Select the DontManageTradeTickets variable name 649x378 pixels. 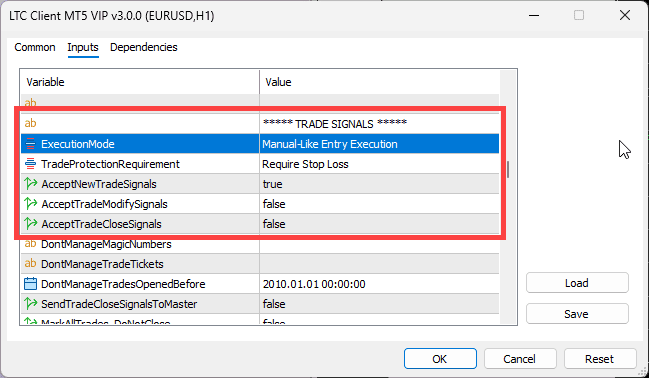click(102, 264)
